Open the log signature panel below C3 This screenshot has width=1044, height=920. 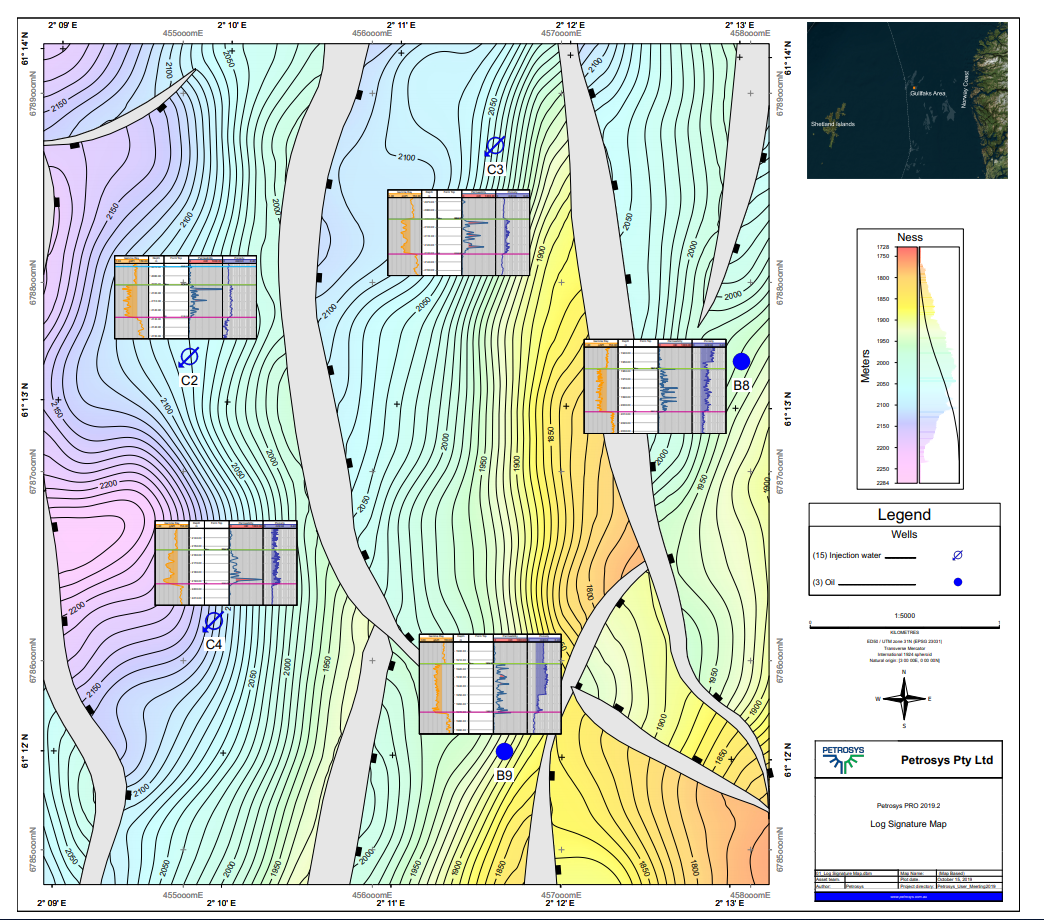tap(459, 232)
